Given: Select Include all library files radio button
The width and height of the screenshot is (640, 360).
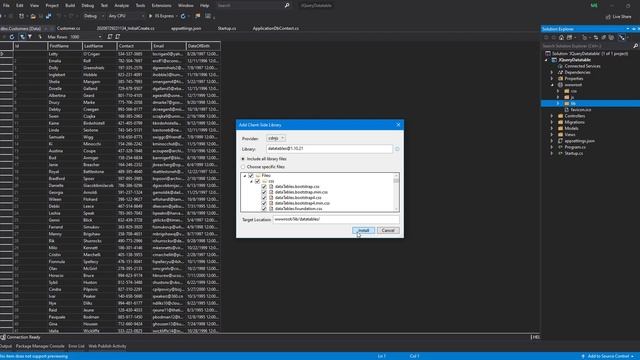Looking at the screenshot, I should tap(243, 159).
